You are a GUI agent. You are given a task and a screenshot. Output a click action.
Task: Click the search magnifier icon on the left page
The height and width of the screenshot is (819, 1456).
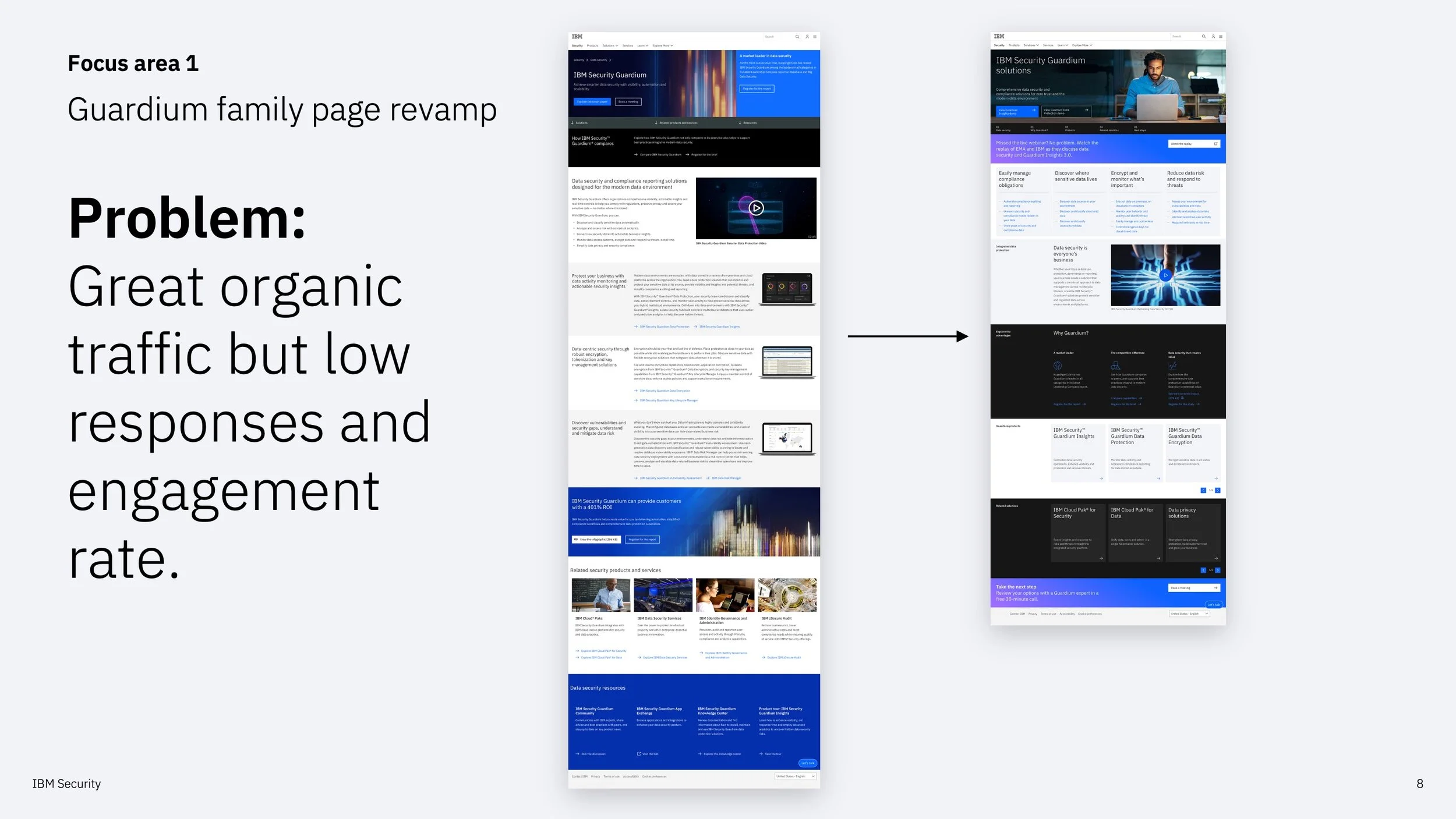pyautogui.click(x=797, y=37)
